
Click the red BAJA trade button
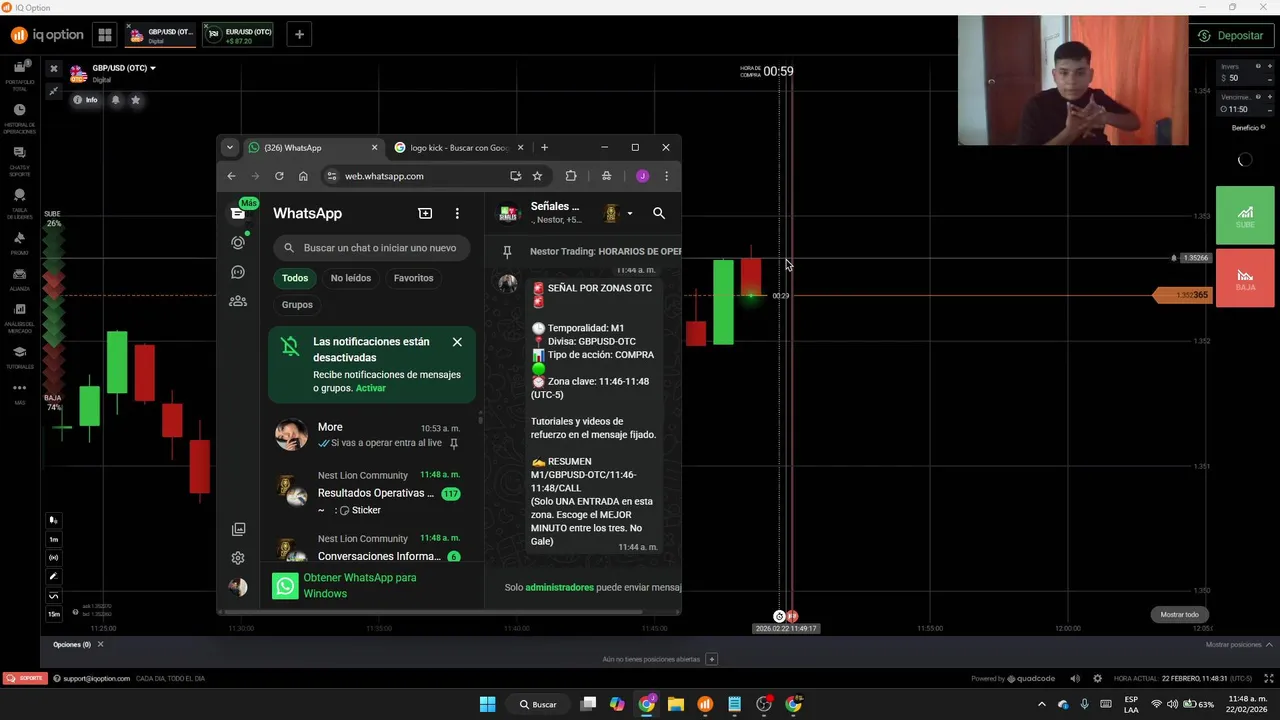pyautogui.click(x=1245, y=278)
